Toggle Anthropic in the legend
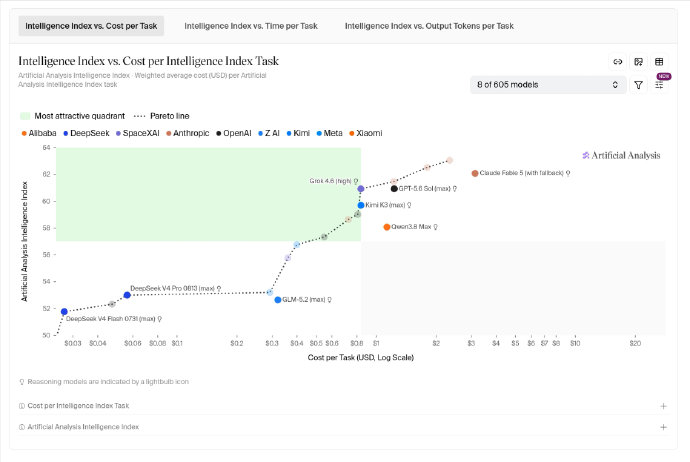This screenshot has width=690, height=462. click(187, 133)
